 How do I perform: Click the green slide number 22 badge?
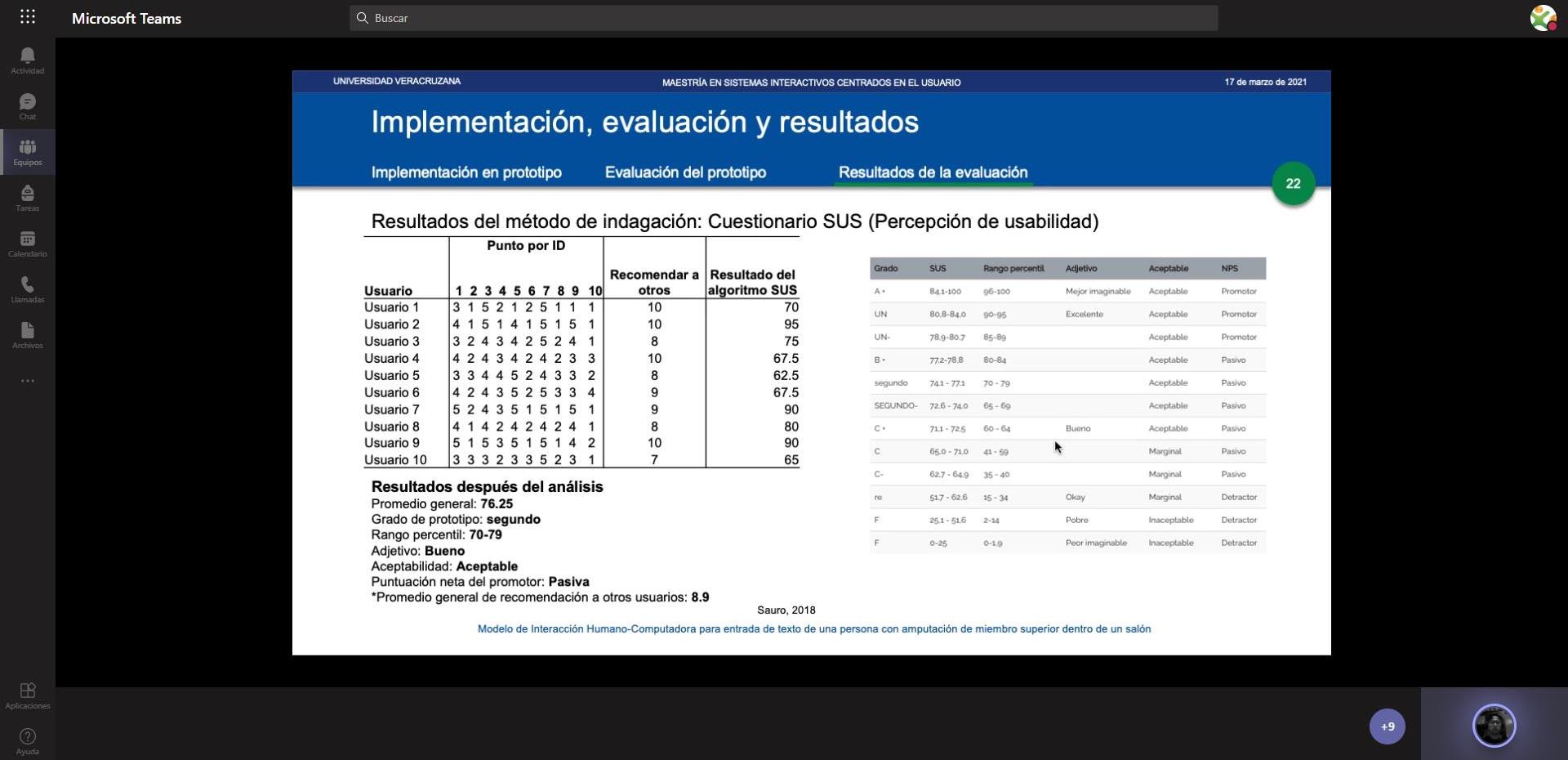1293,184
